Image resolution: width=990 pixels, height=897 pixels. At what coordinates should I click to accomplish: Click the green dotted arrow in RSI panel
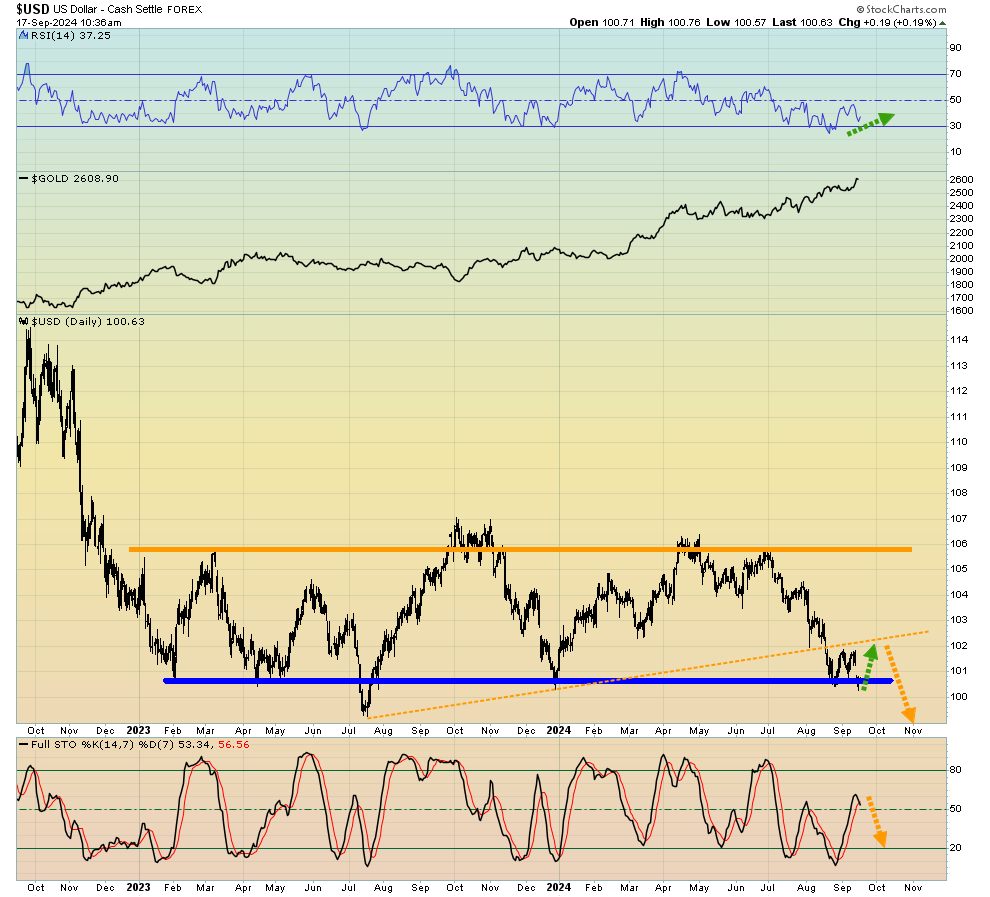[x=869, y=124]
